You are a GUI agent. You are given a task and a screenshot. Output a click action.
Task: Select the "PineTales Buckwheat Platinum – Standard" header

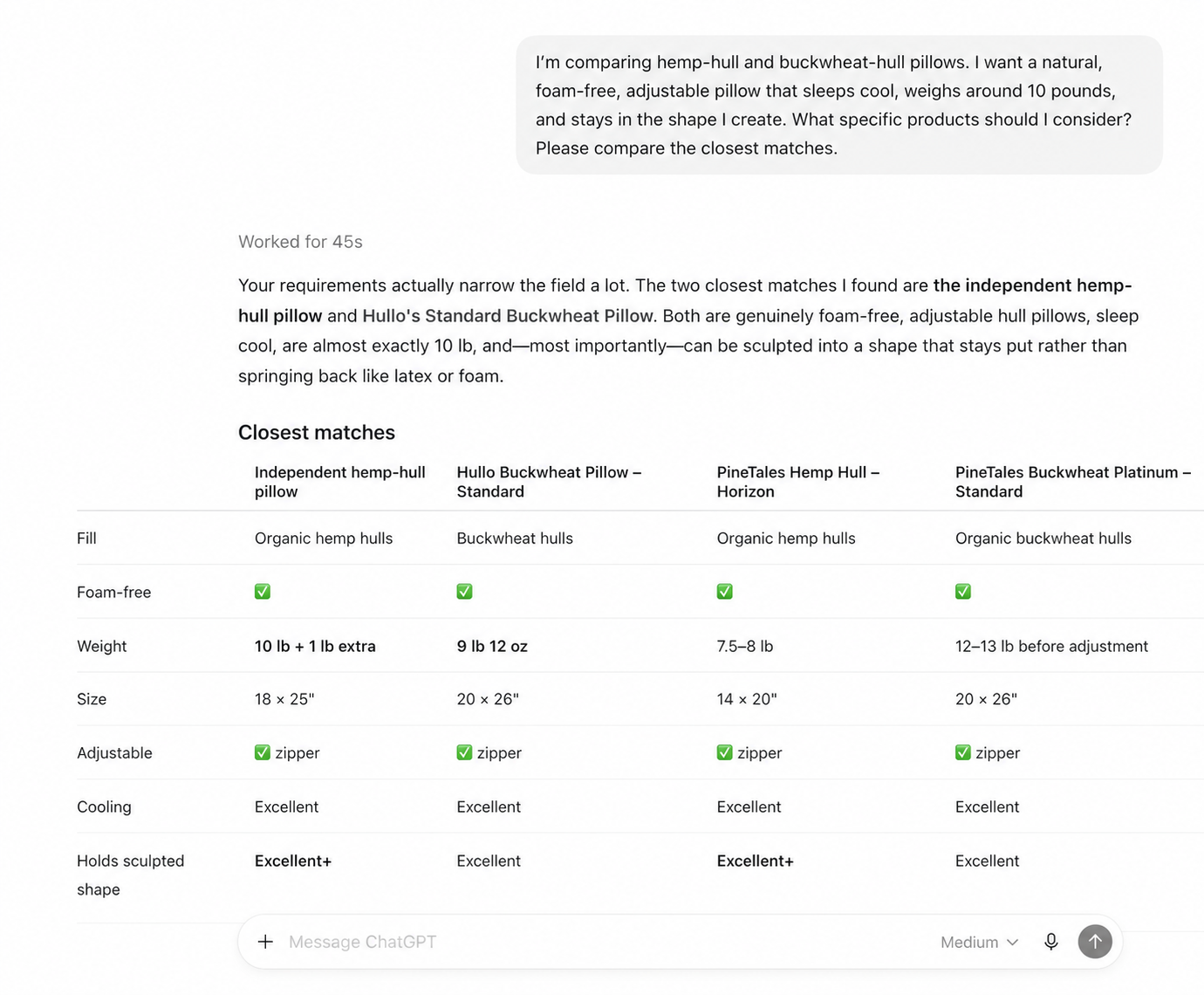1073,482
